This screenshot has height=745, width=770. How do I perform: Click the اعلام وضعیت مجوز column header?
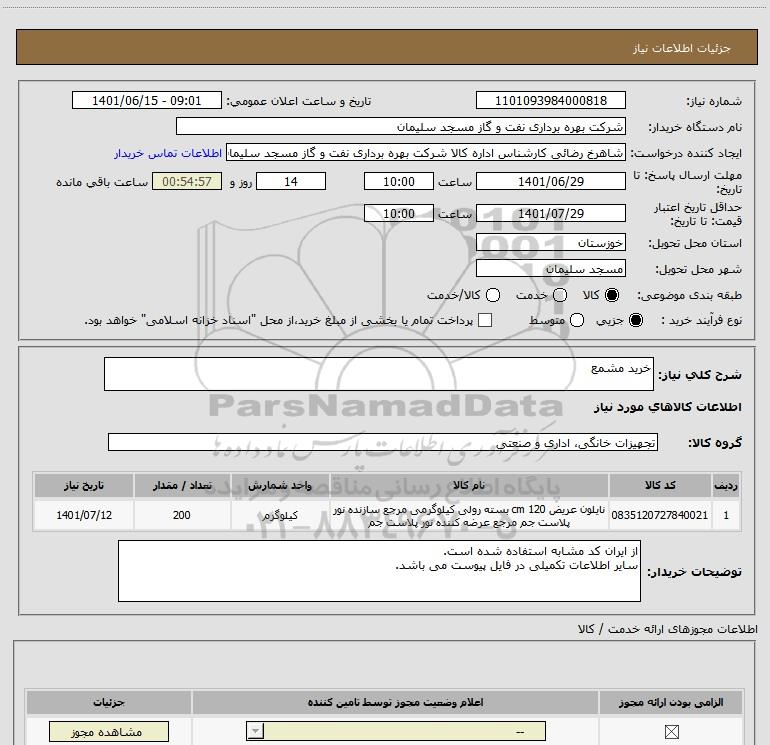click(395, 702)
